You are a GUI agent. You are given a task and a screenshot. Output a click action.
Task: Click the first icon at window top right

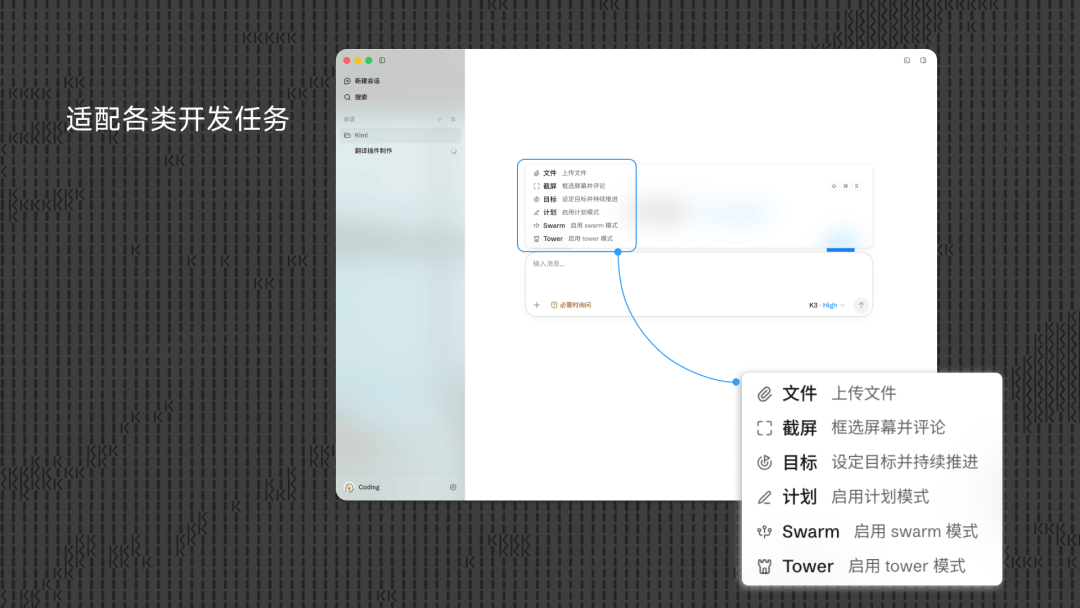click(907, 61)
